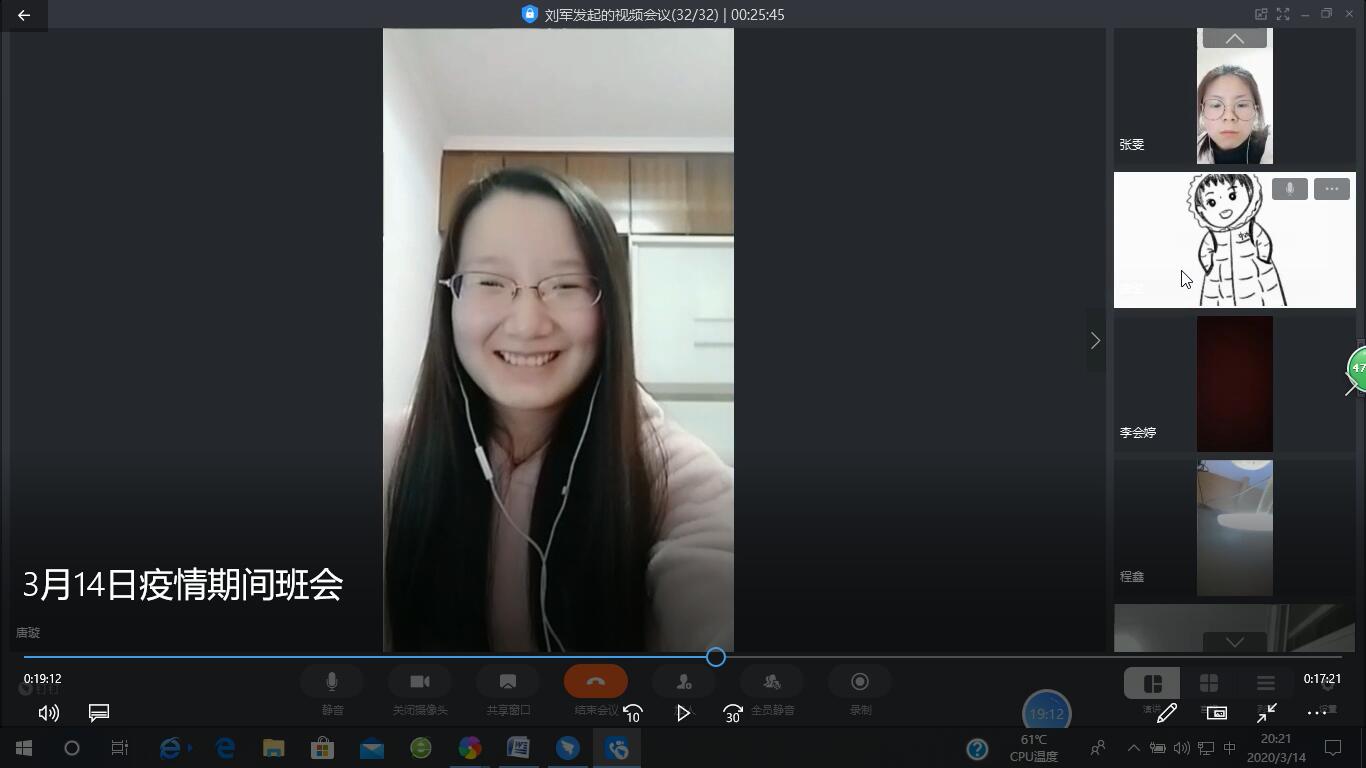Switch to mini-view picture-in-picture mode
1366x768 pixels.
1216,713
